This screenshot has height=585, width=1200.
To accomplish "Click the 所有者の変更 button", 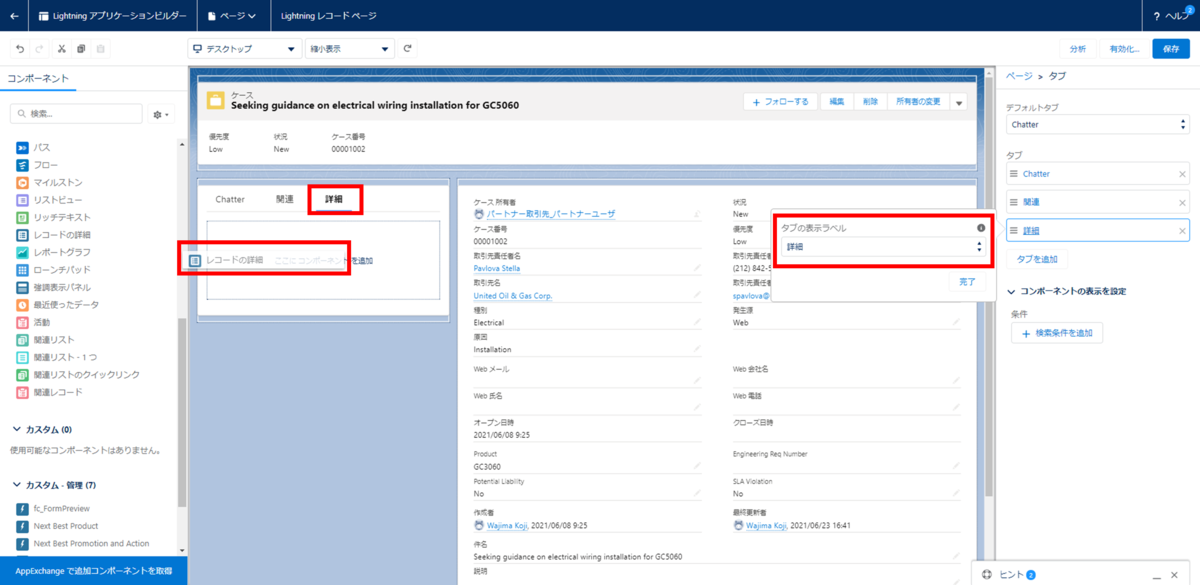I will tap(917, 102).
